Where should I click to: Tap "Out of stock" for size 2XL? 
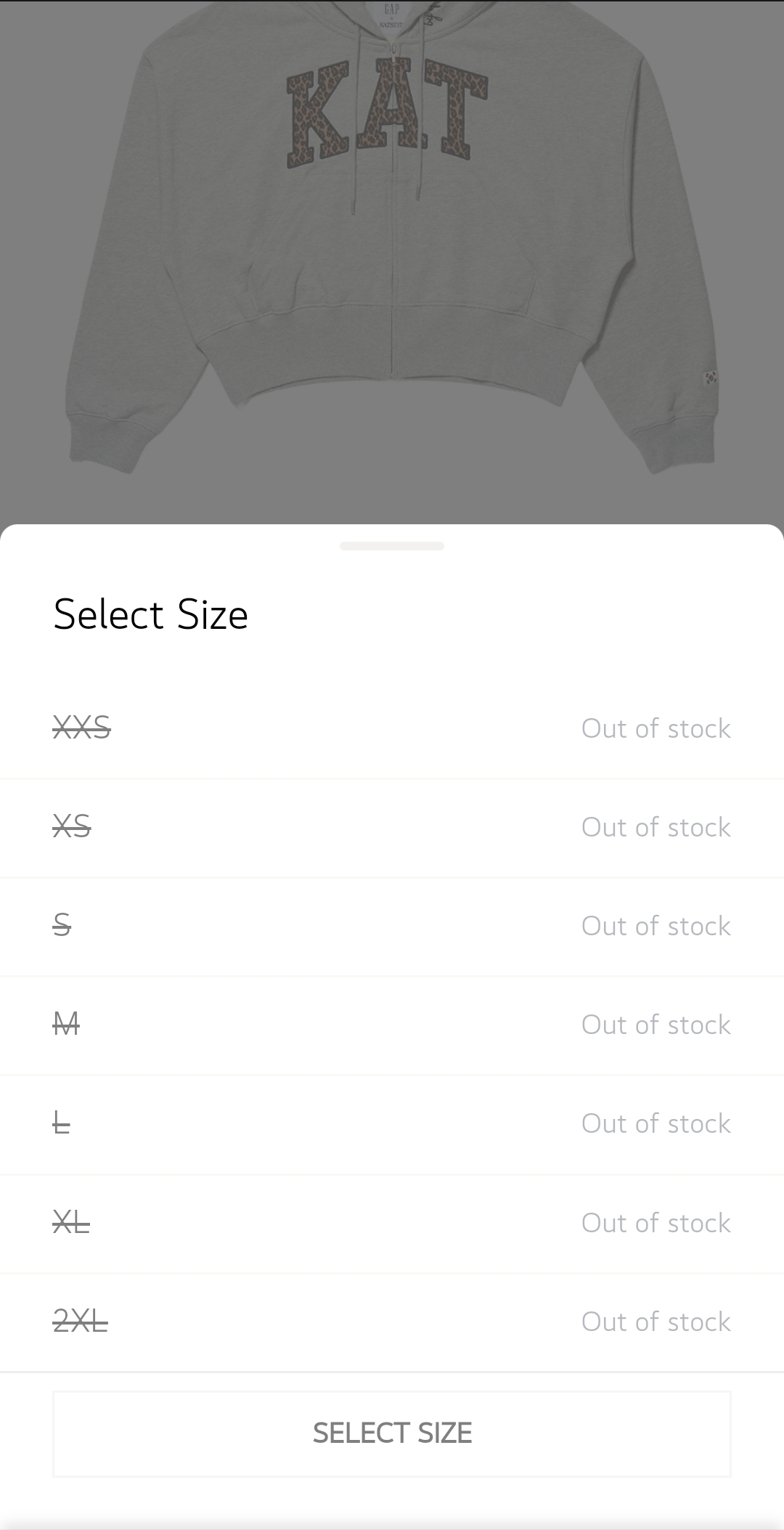(656, 1322)
